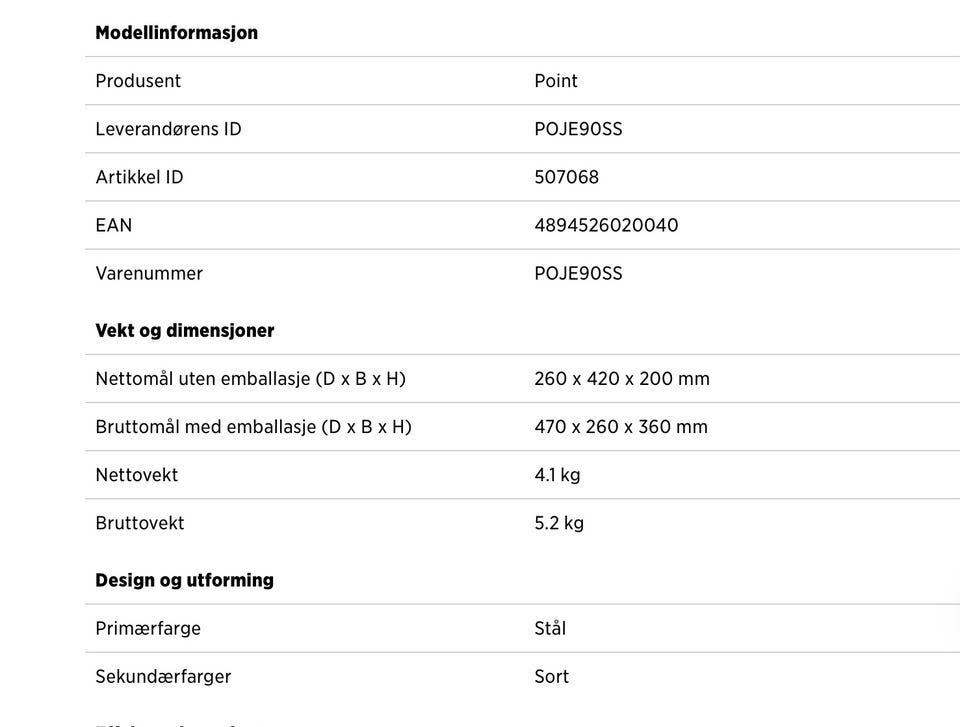The image size is (960, 727).
Task: Select the Vekt og dimensjoner heading
Action: click(185, 331)
